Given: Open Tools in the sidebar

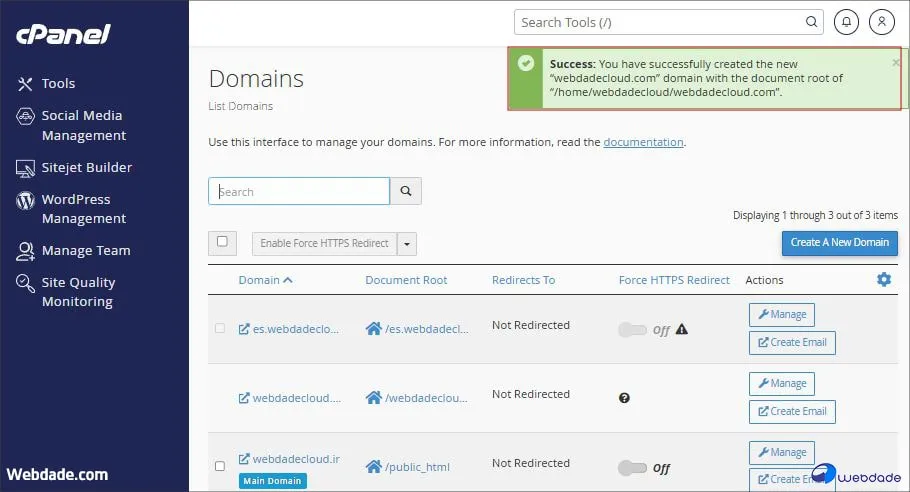Looking at the screenshot, I should [58, 84].
